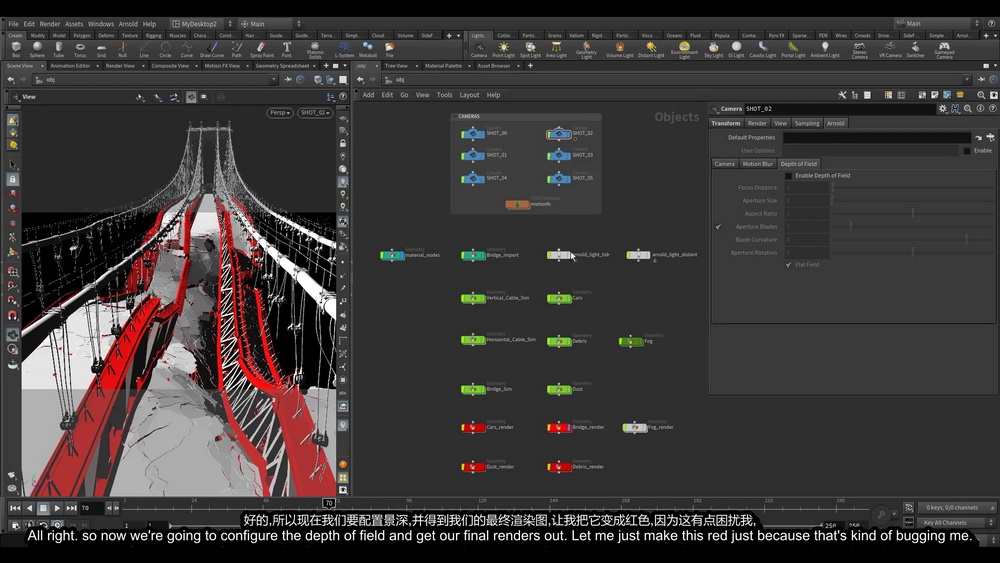Viewport: 1000px width, 563px height.
Task: Add a Gamepad Camera from the shelf
Action: 944,50
